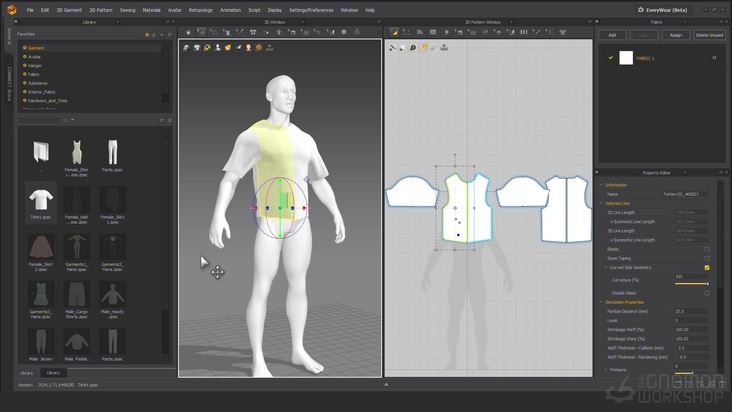This screenshot has width=732, height=412.
Task: Click the Curvature (%) slider
Action: point(691,284)
